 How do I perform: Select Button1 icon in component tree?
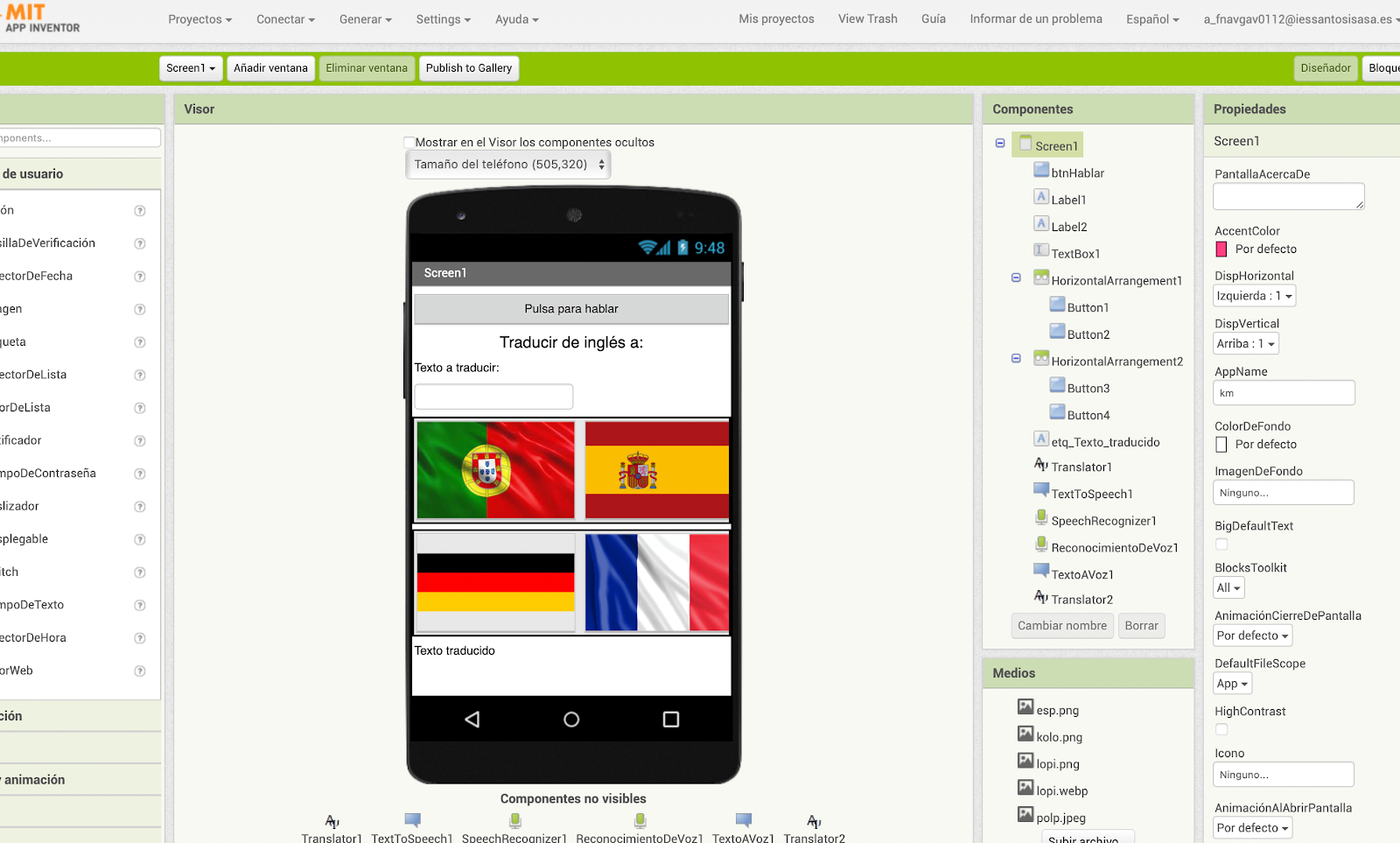coord(1057,306)
